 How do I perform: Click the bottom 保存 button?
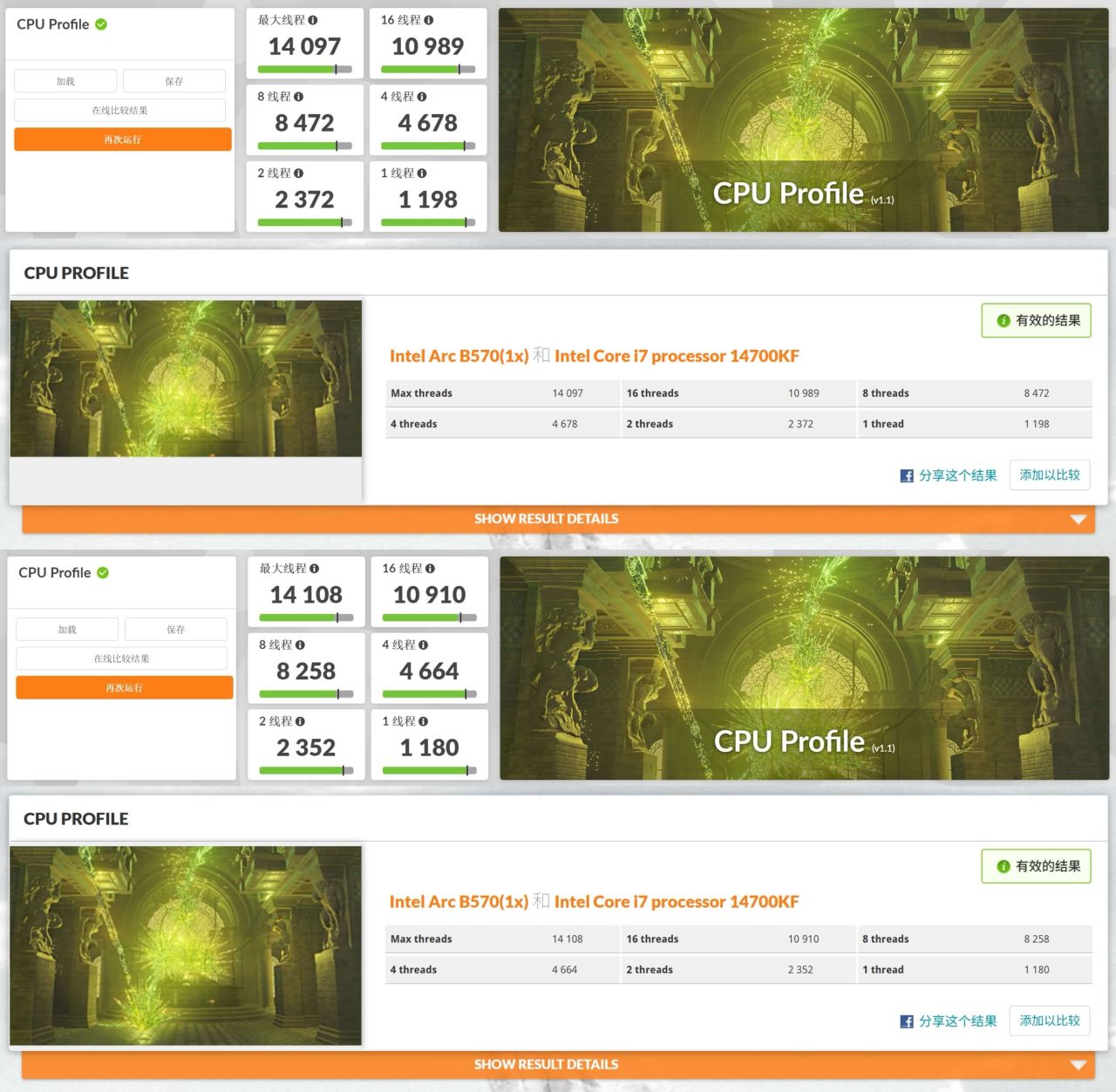click(x=176, y=630)
